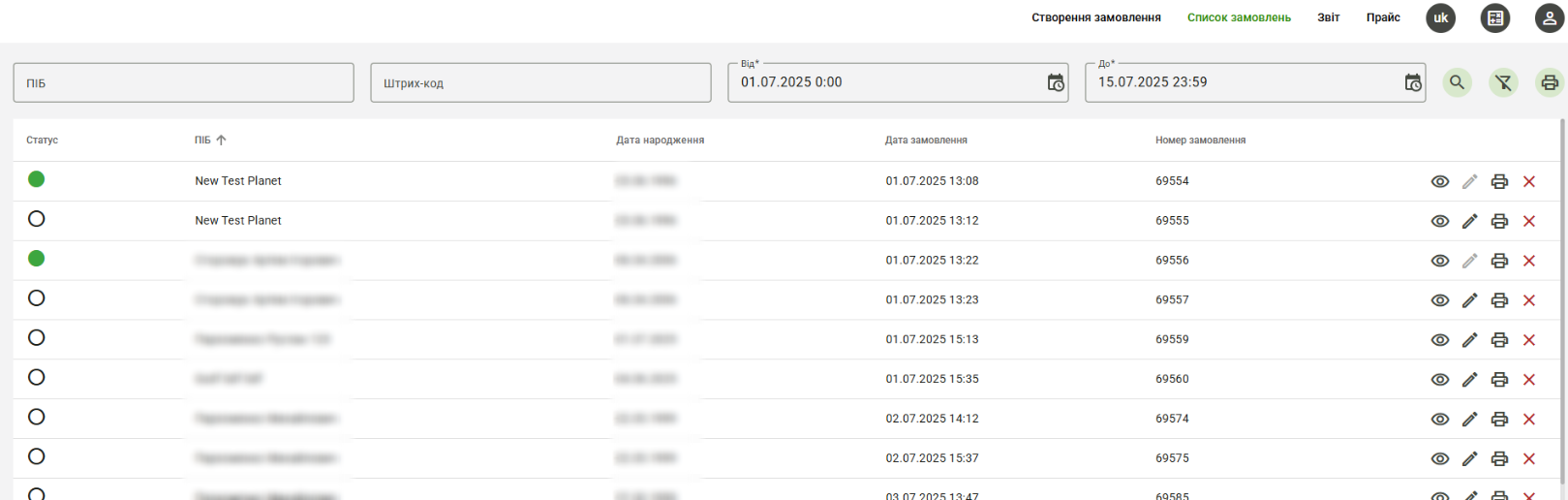Print order 69560
This screenshot has height=500, width=1568.
[x=1499, y=380]
